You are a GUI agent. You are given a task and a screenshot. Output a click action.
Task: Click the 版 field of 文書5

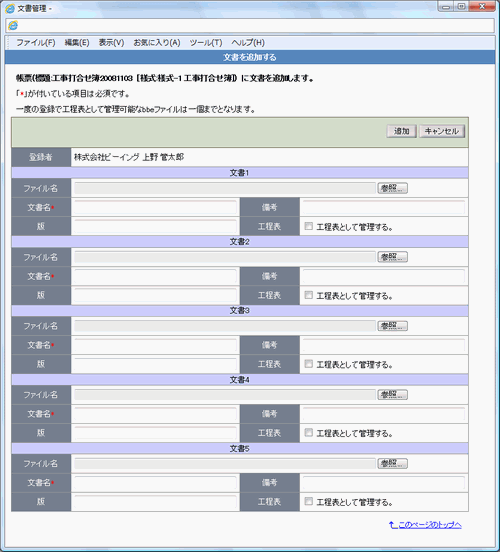pos(155,502)
